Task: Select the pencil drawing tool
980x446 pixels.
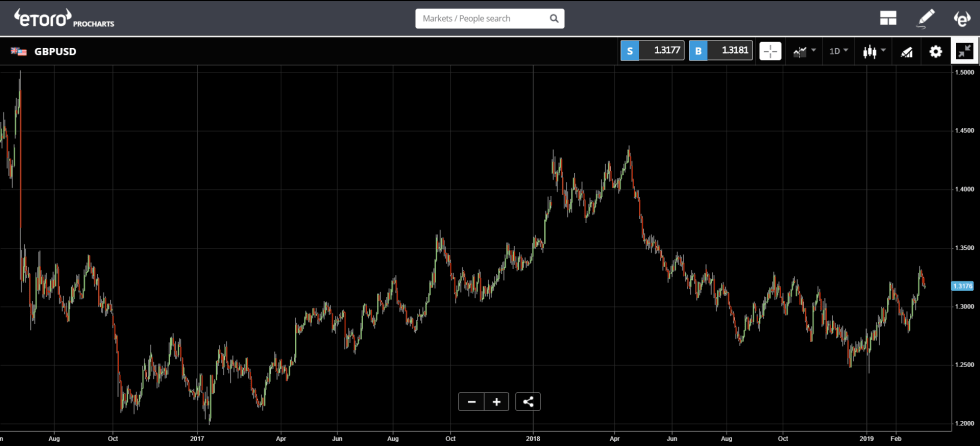Action: pos(925,18)
